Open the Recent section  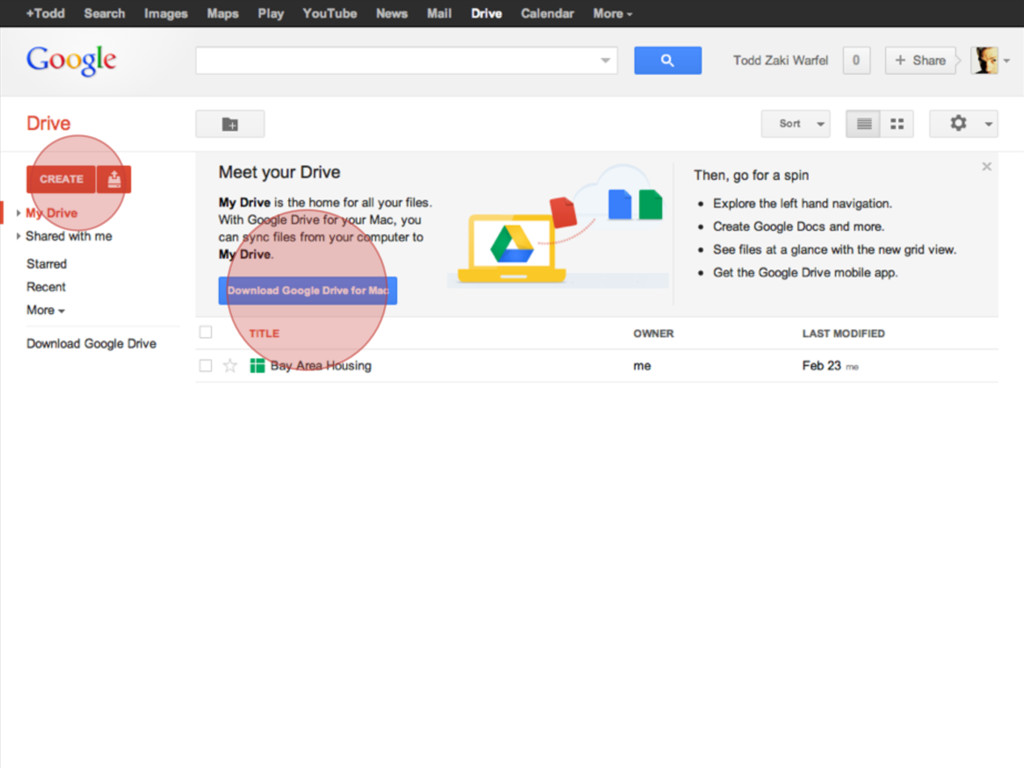pos(46,287)
